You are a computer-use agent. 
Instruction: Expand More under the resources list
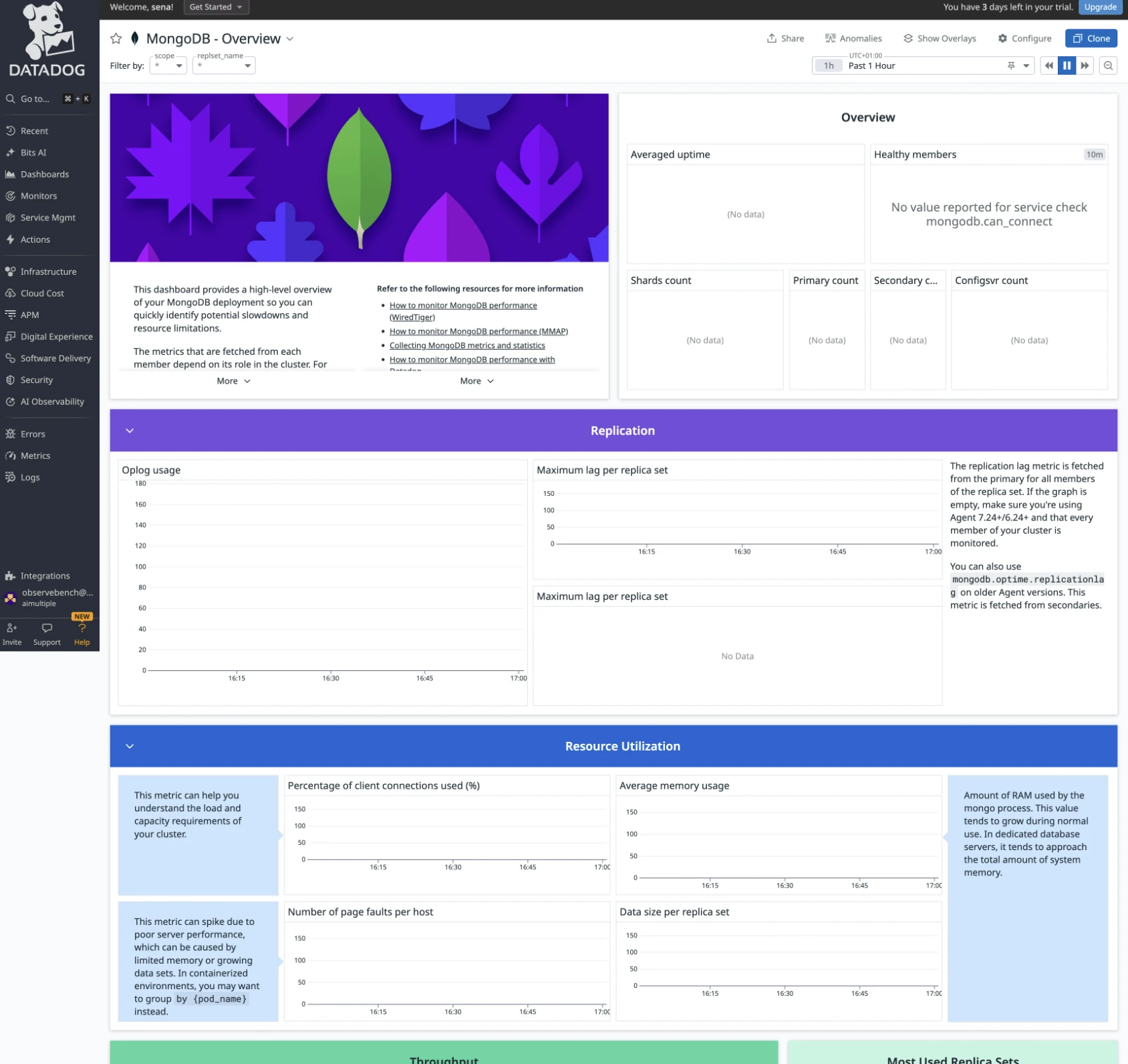click(x=476, y=381)
